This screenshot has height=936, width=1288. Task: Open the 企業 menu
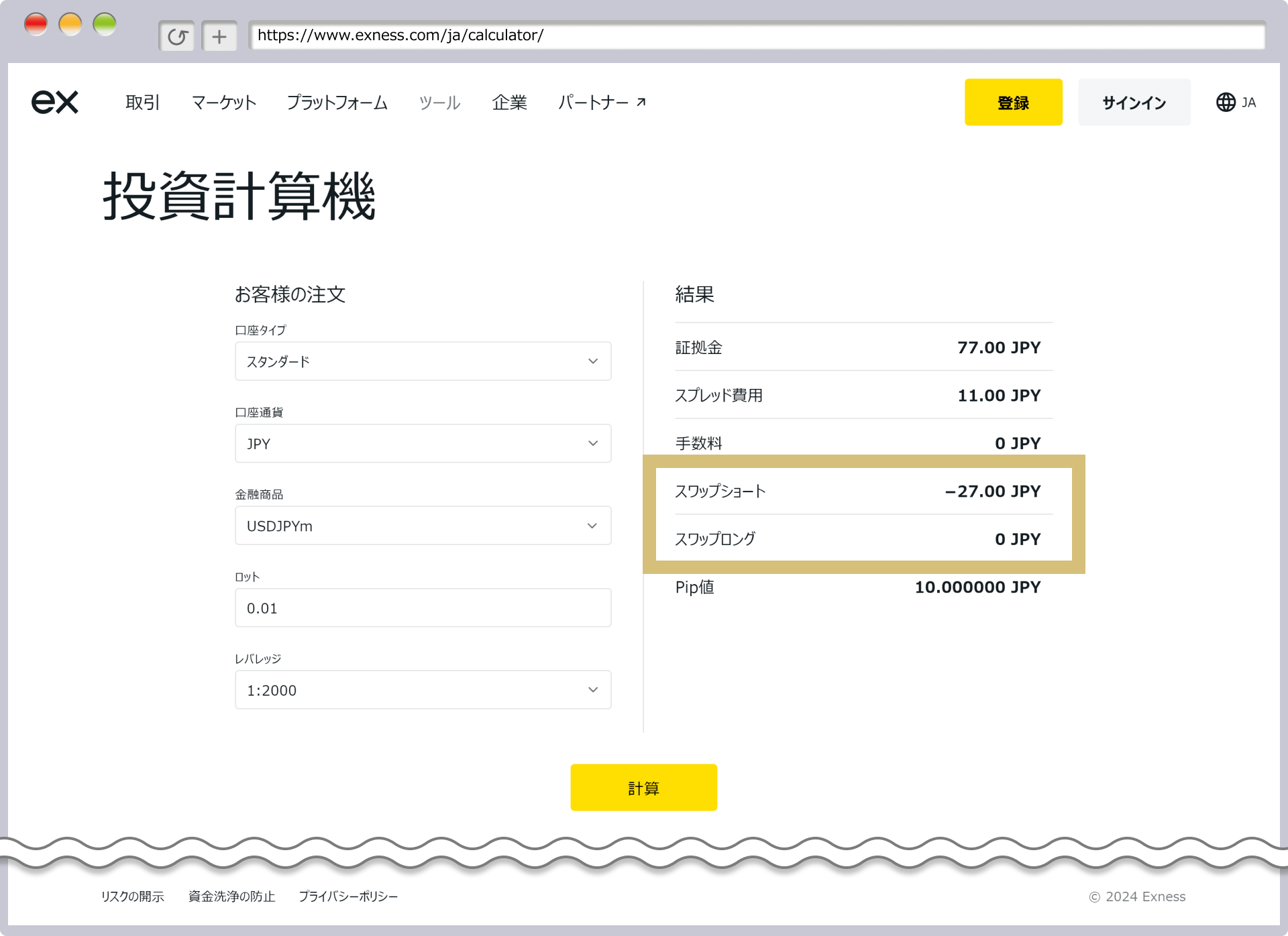[510, 103]
